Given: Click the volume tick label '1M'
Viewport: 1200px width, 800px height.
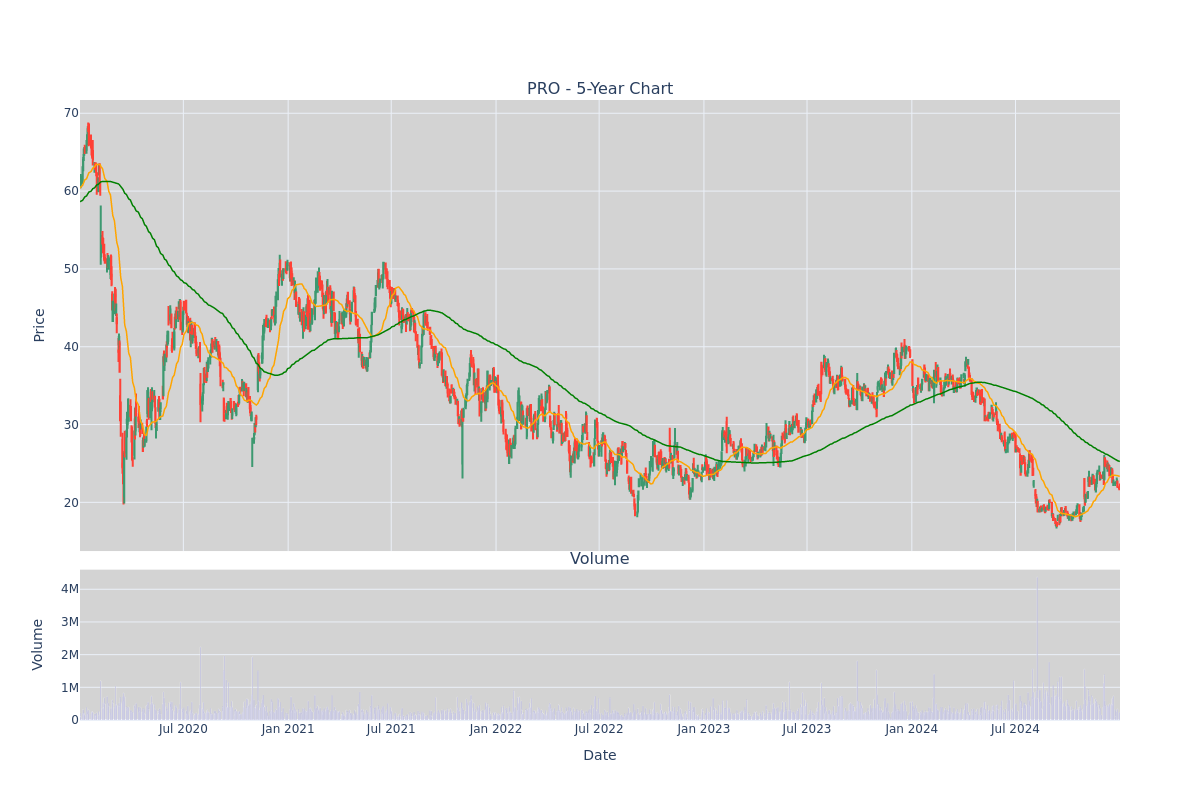Looking at the screenshot, I should (70, 688).
